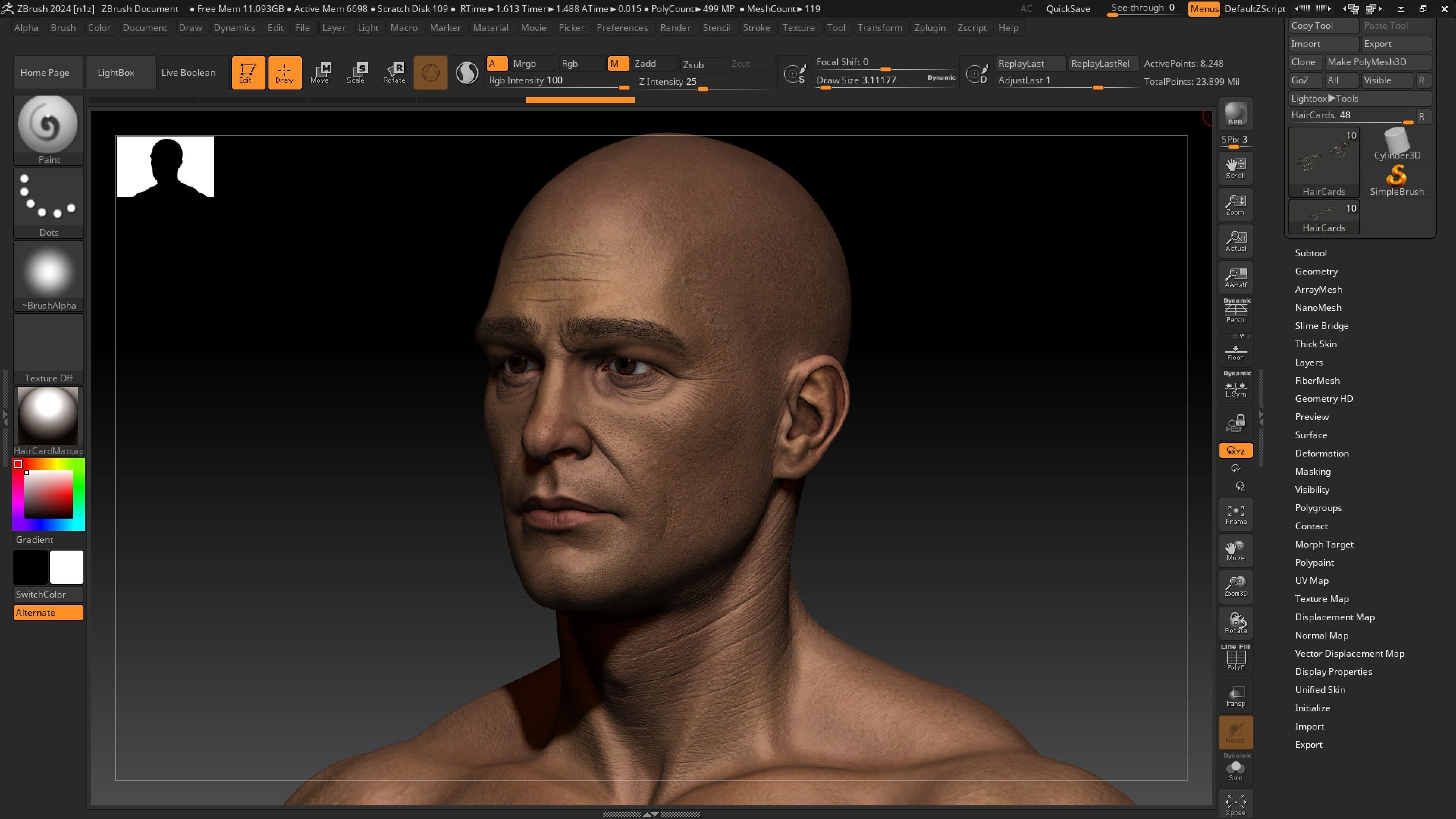Enable Mrgb painting mode
1456x819 pixels.
[x=533, y=63]
